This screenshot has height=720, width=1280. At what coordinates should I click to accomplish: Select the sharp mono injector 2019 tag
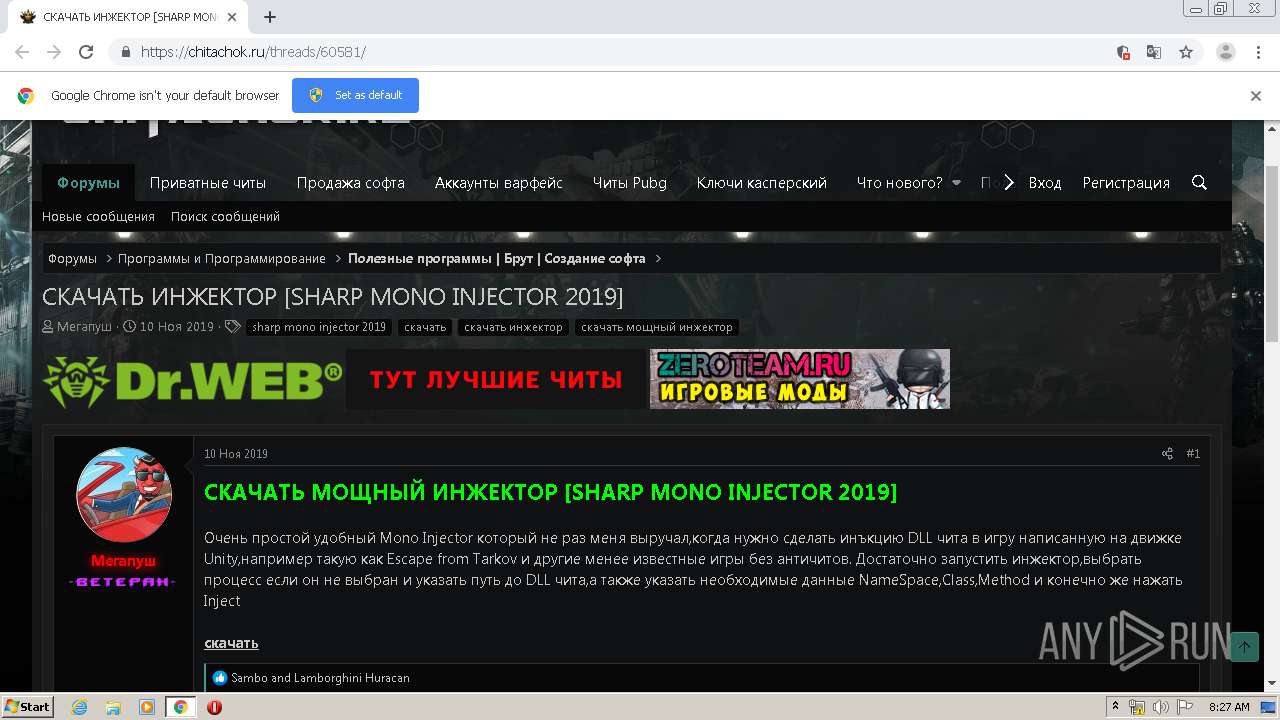tap(319, 327)
